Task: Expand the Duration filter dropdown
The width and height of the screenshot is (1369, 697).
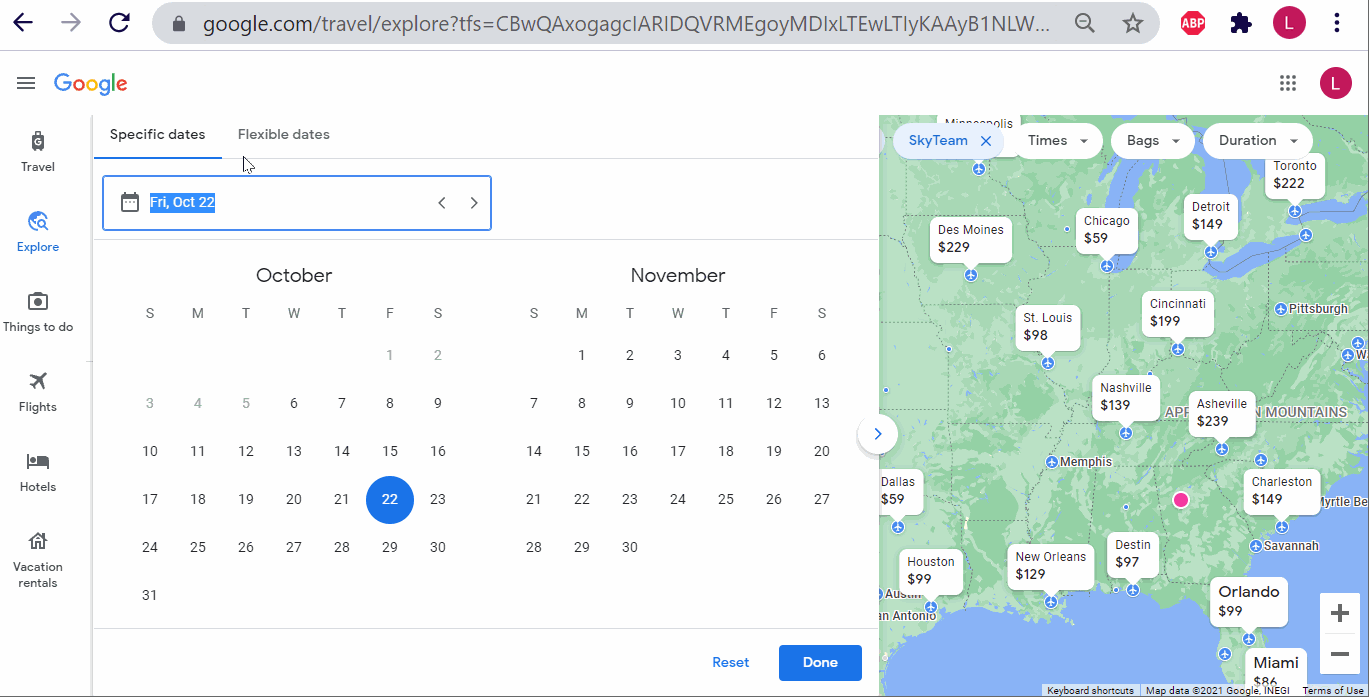Action: coord(1257,141)
